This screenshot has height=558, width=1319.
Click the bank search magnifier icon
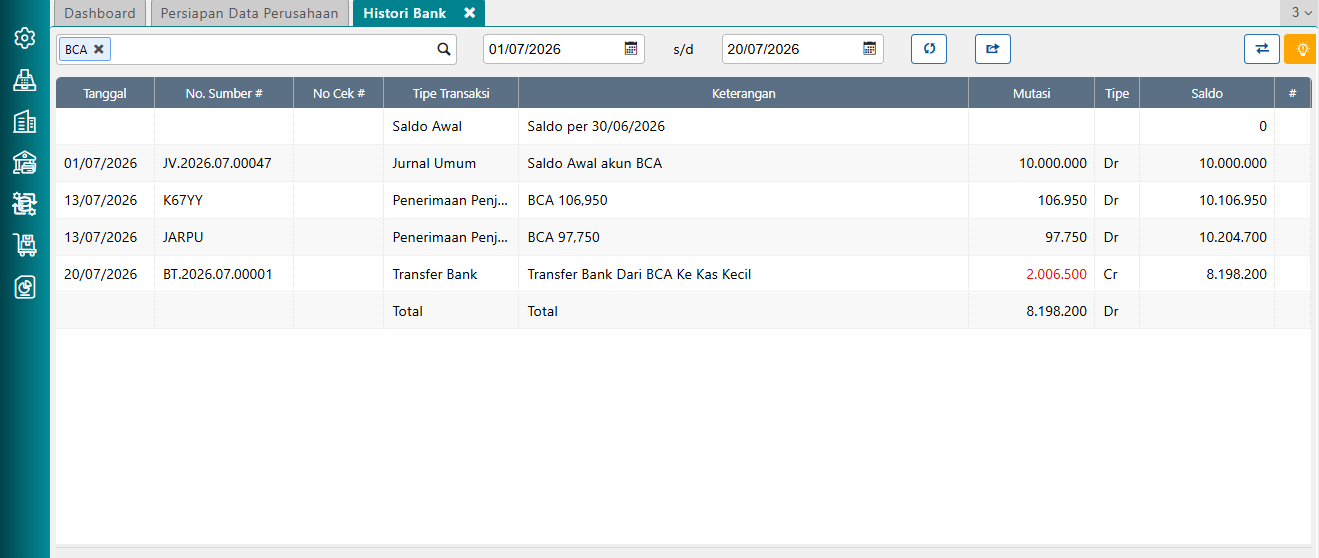tap(444, 49)
